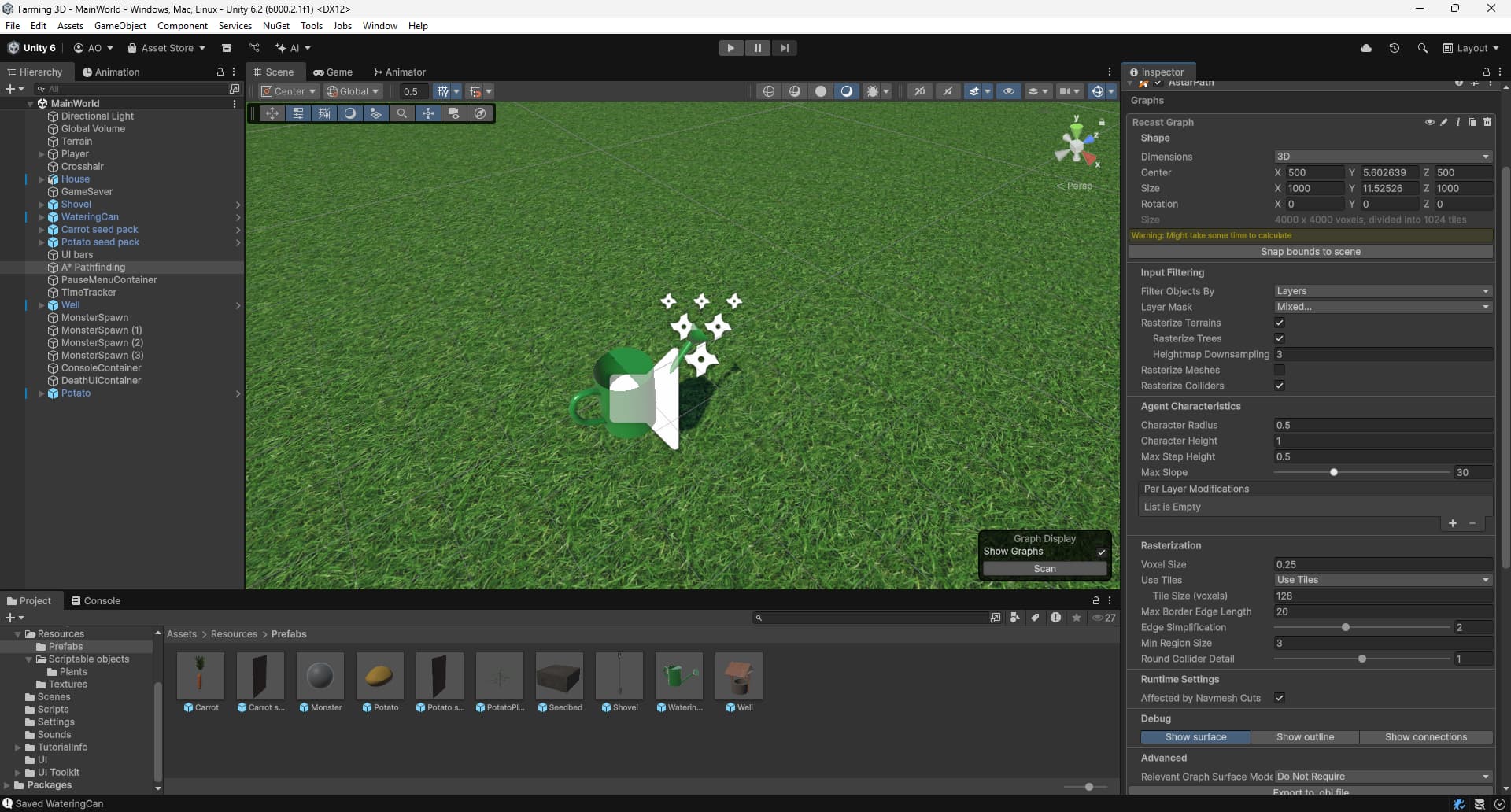Click the Max Slope slider handle

coord(1334,473)
